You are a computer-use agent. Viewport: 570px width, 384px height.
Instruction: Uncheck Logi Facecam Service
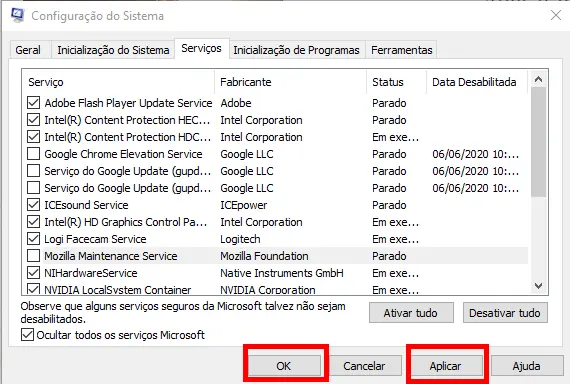click(33, 239)
